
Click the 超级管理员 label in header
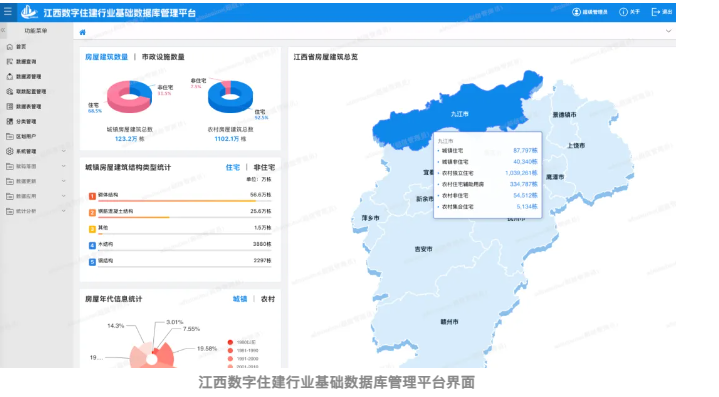pyautogui.click(x=595, y=12)
